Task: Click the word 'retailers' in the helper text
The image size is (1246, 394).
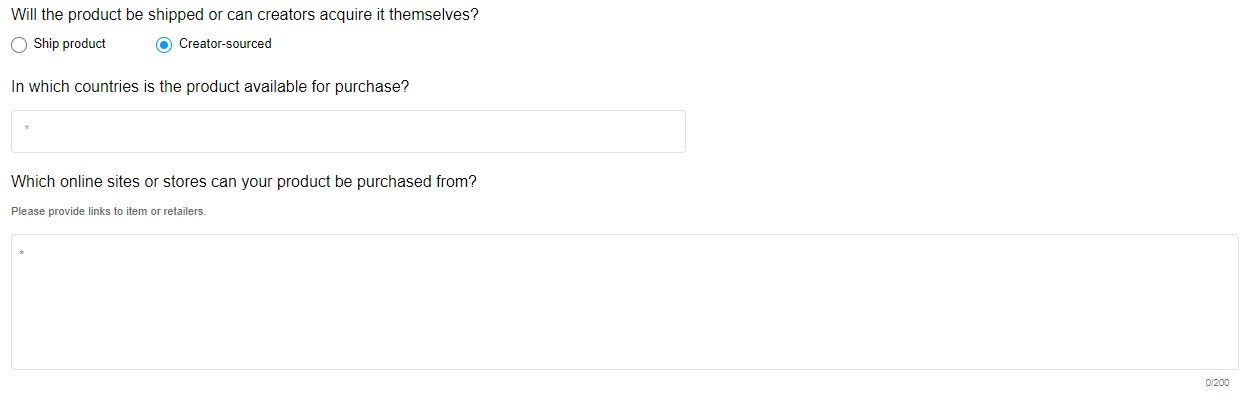Action: tap(184, 211)
